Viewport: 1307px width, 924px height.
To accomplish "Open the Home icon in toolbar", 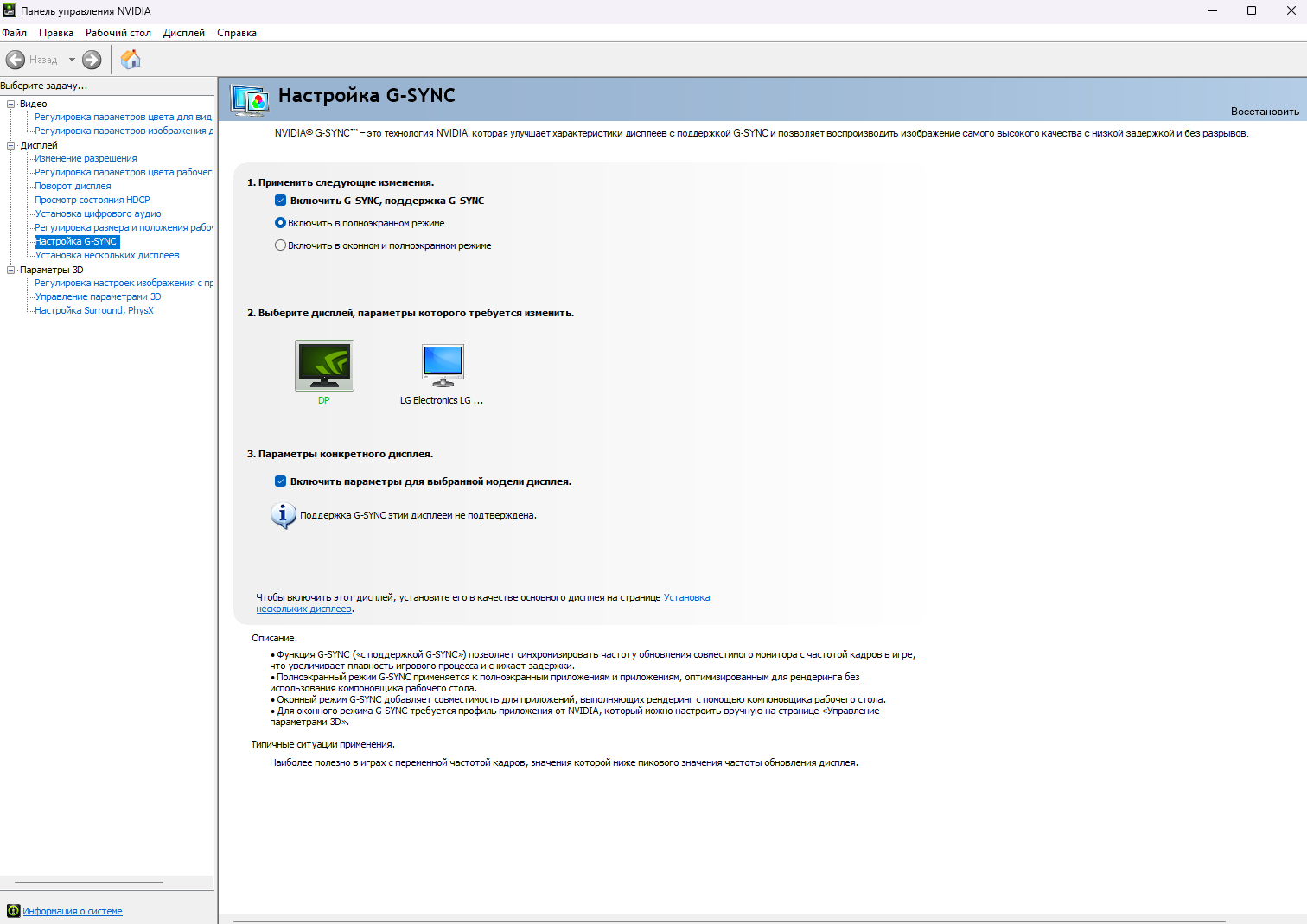I will coord(131,60).
